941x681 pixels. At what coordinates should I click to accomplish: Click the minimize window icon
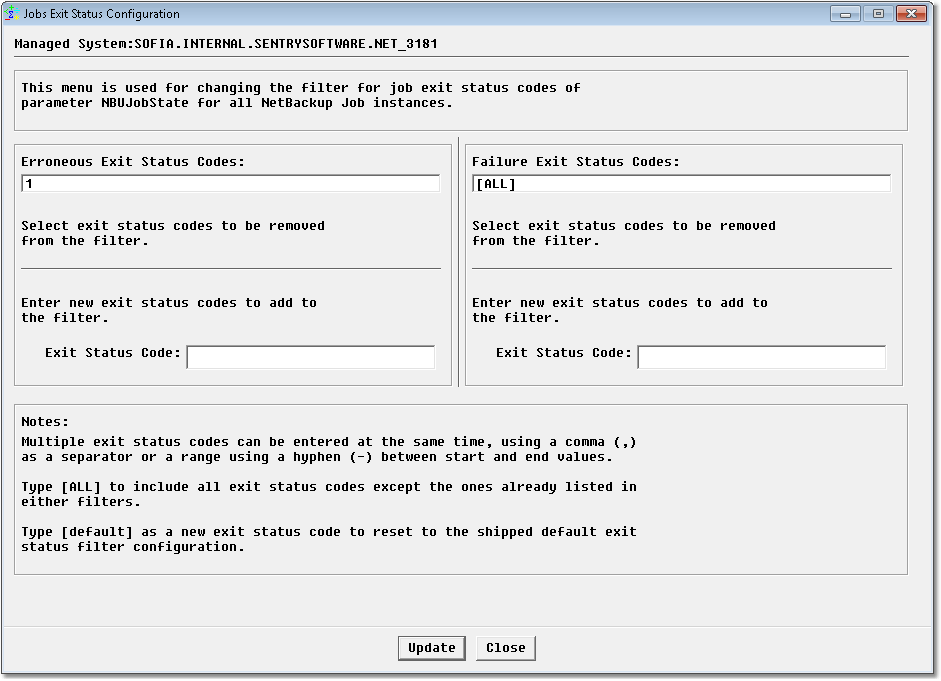[845, 13]
